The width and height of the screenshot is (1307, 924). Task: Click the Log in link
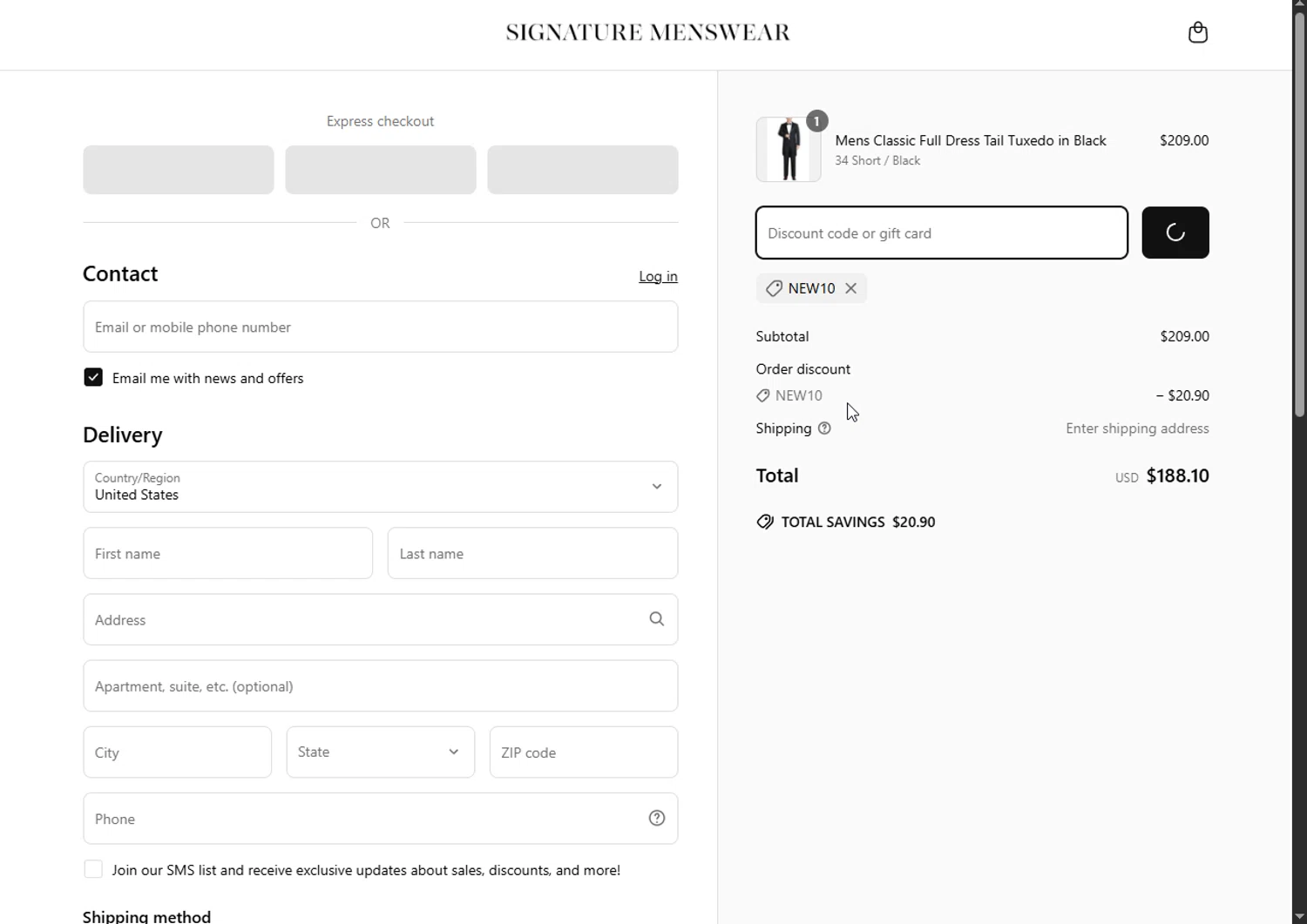pos(658,276)
